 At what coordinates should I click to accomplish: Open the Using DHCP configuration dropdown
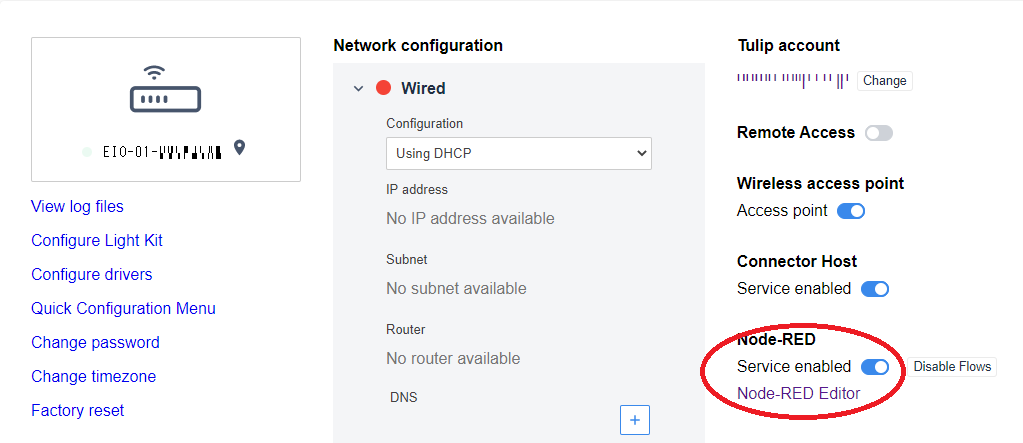[x=519, y=153]
